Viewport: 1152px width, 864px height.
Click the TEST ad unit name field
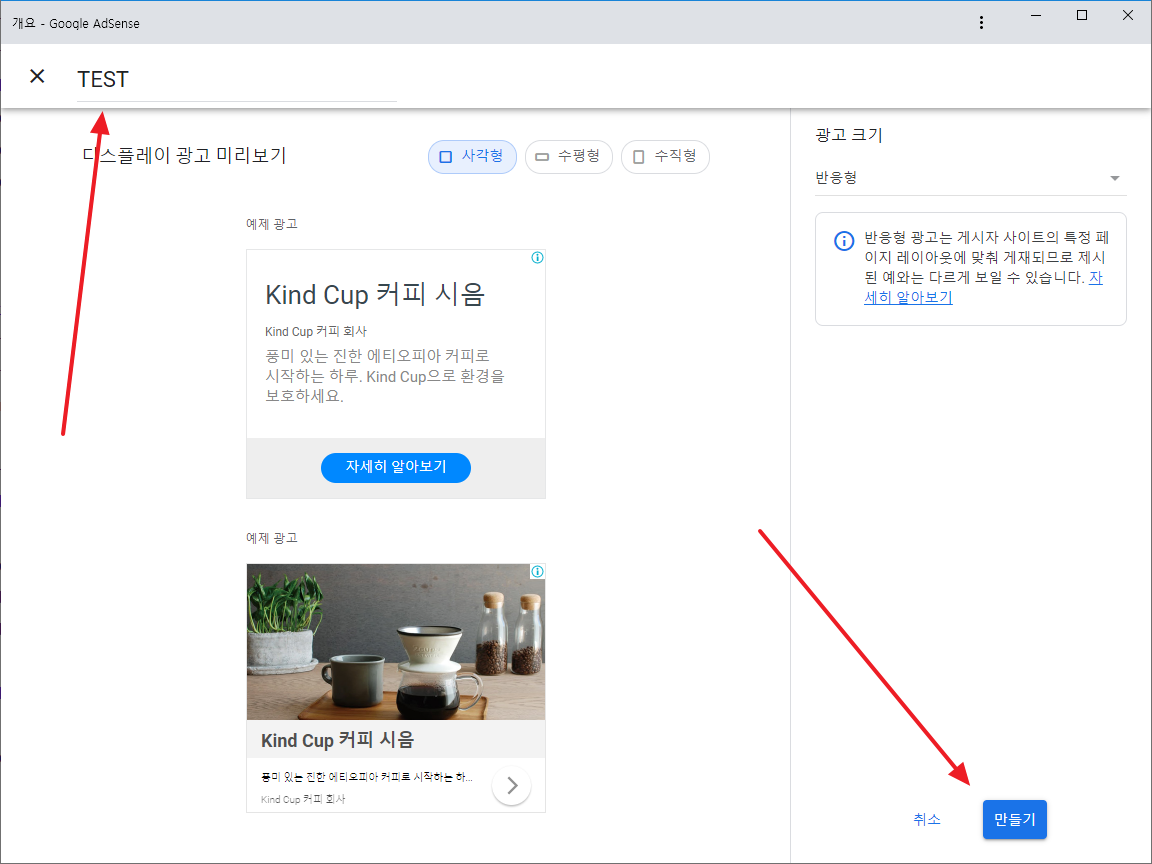[237, 80]
